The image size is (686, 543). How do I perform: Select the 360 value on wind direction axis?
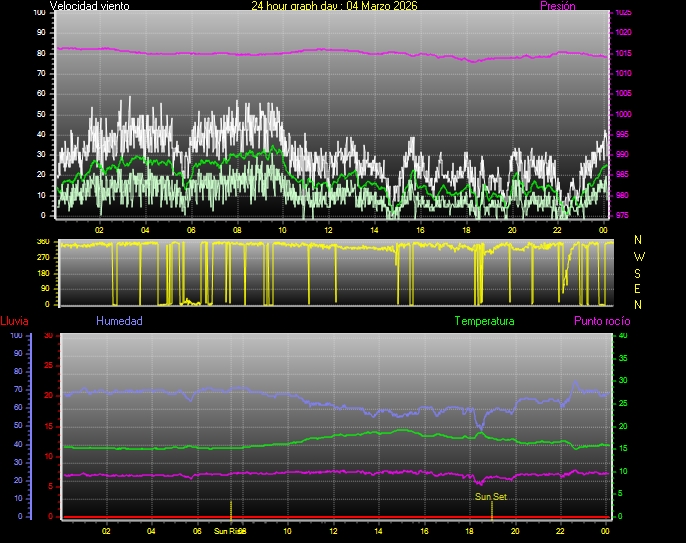42,242
